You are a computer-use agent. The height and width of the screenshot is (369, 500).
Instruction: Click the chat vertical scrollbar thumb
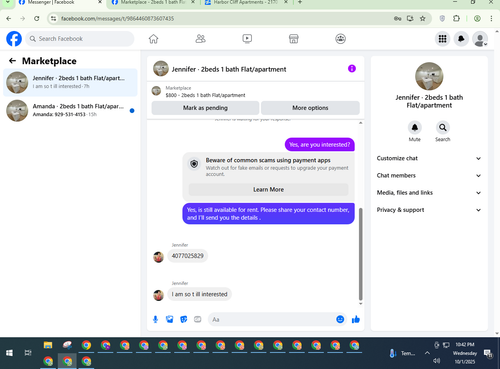click(360, 254)
